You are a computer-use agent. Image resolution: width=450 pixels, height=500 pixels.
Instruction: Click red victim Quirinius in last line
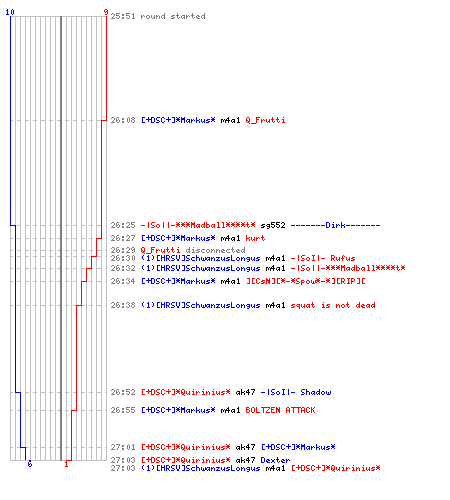(336, 468)
